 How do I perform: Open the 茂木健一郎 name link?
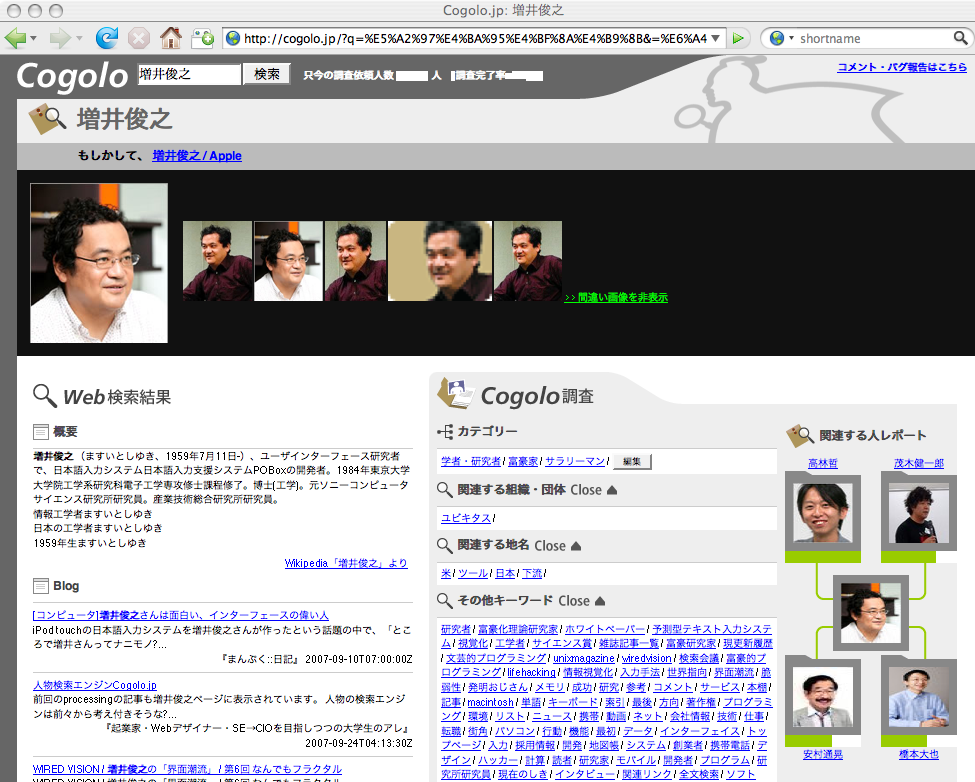(919, 463)
